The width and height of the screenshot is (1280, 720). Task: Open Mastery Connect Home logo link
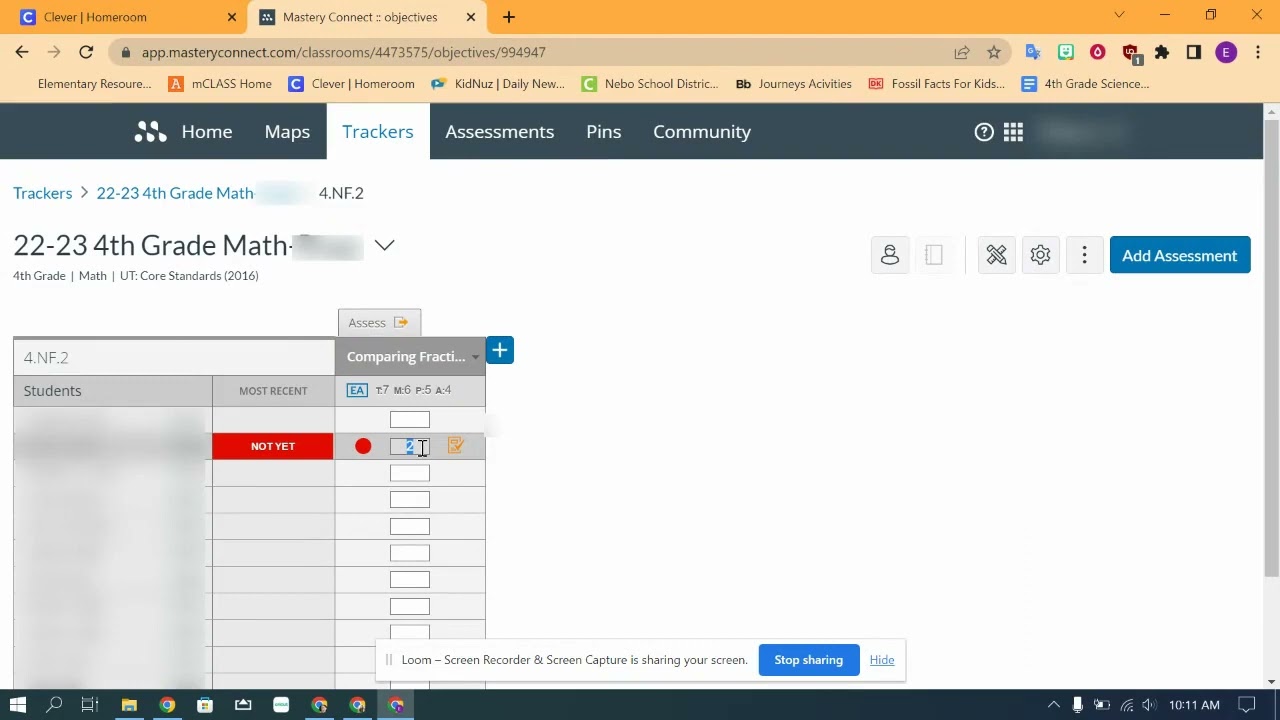coord(150,132)
